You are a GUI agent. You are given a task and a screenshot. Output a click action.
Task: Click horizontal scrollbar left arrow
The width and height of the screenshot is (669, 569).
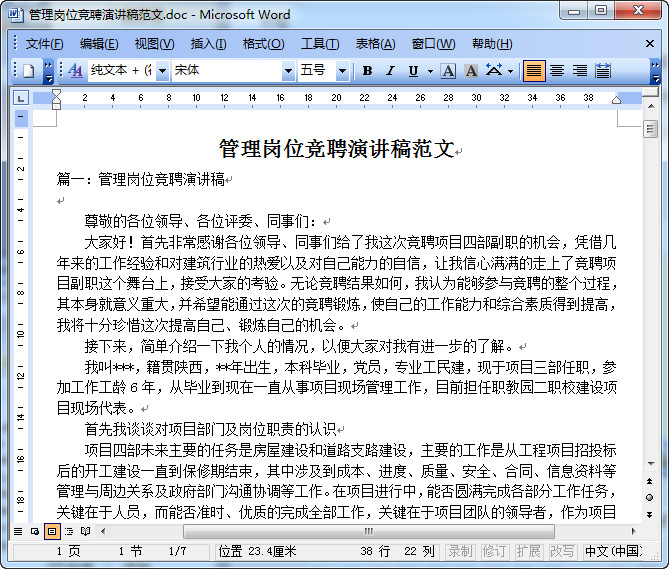[x=103, y=531]
